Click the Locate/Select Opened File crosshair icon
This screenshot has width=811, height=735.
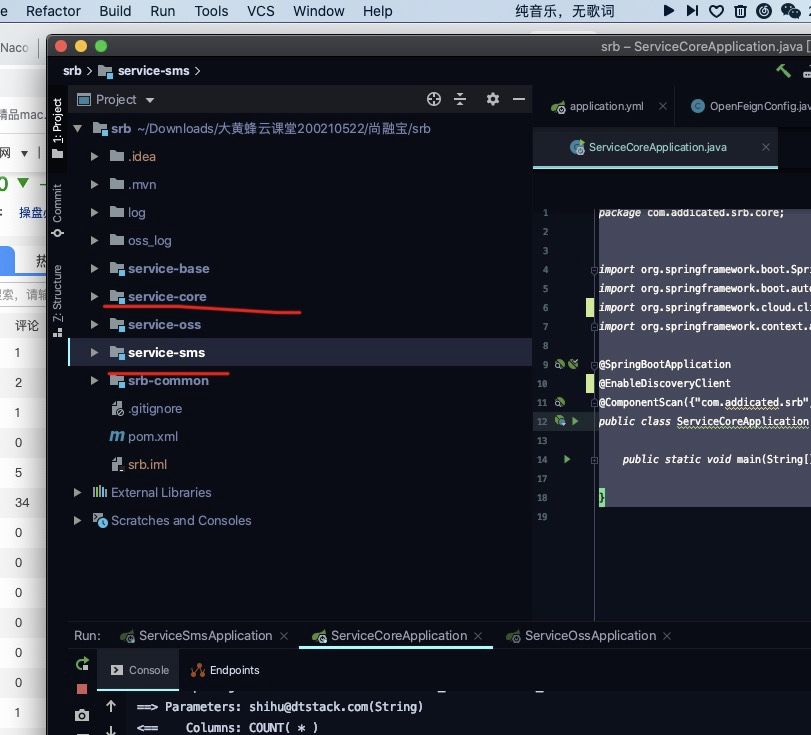click(x=433, y=99)
